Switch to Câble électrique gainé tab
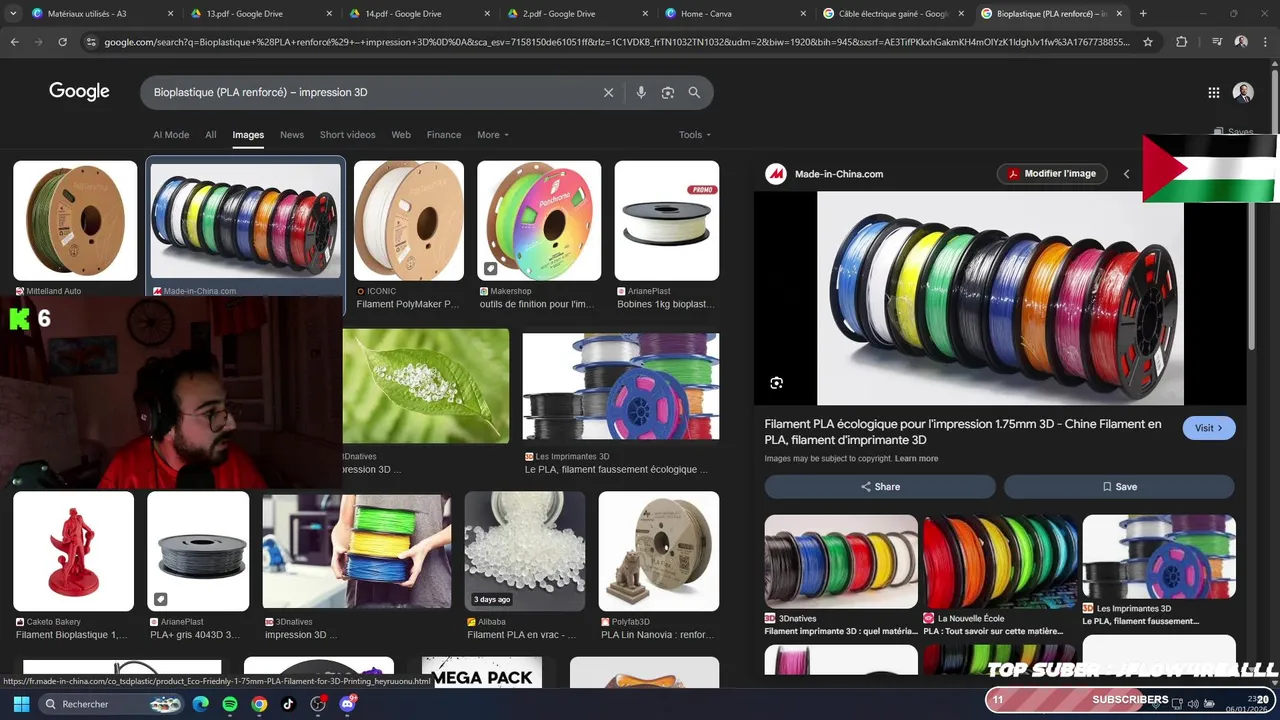 point(894,14)
